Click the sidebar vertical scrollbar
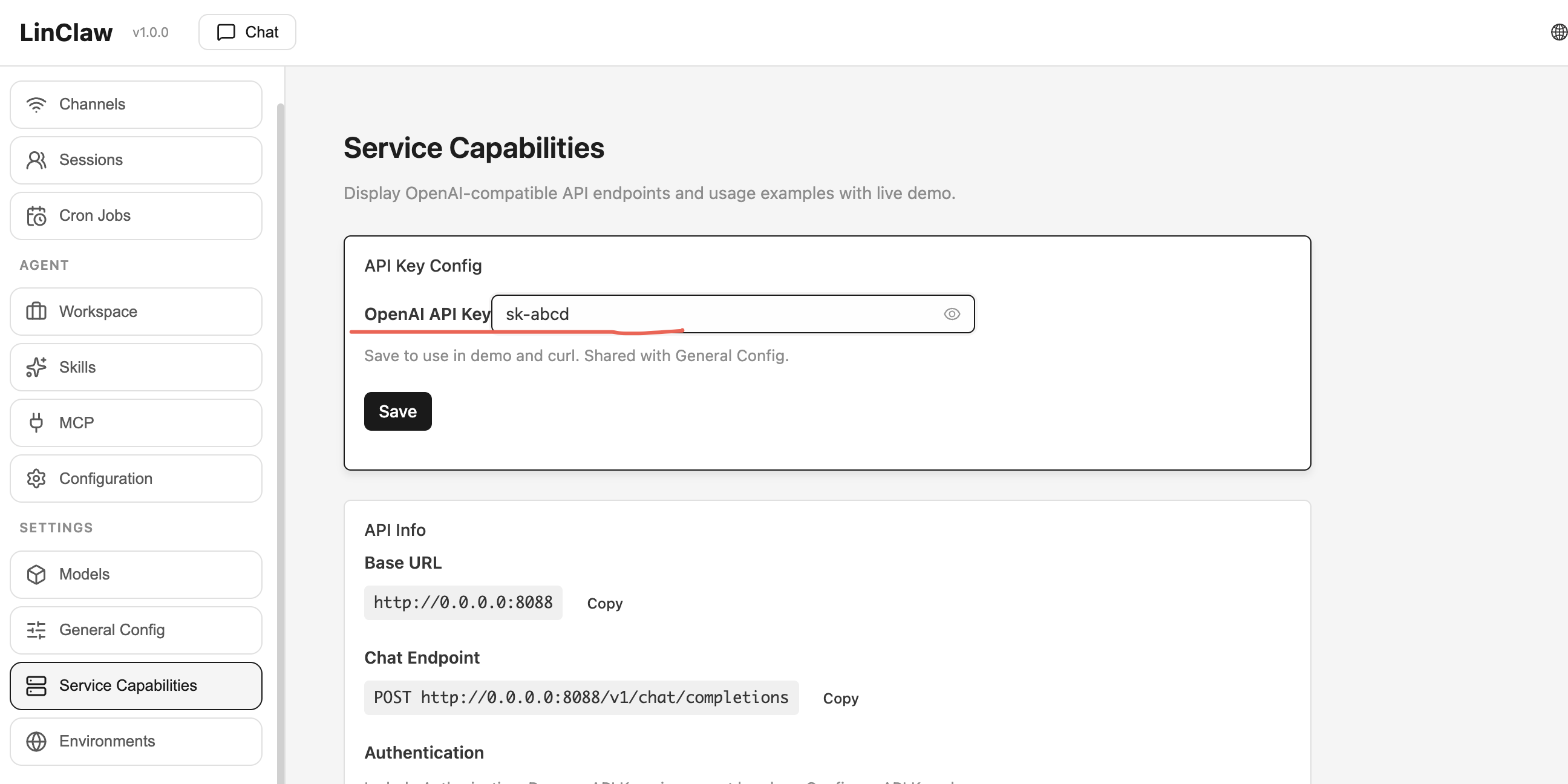 click(x=281, y=426)
